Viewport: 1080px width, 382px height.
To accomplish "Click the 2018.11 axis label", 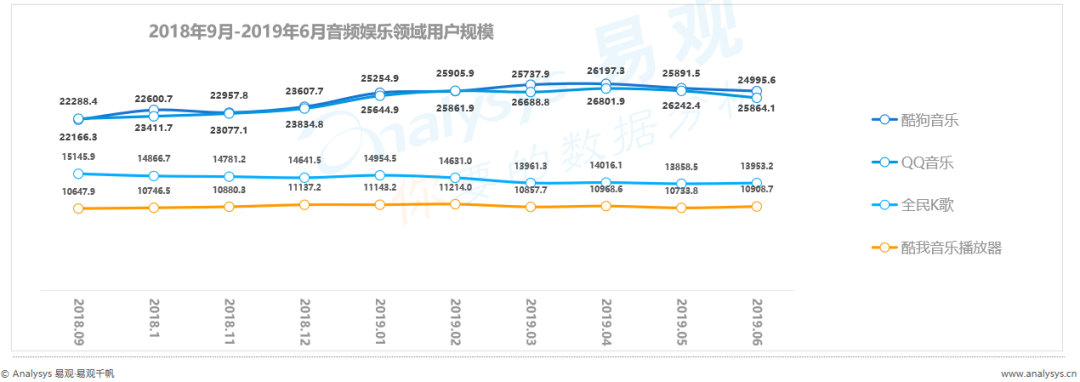I will (x=229, y=321).
